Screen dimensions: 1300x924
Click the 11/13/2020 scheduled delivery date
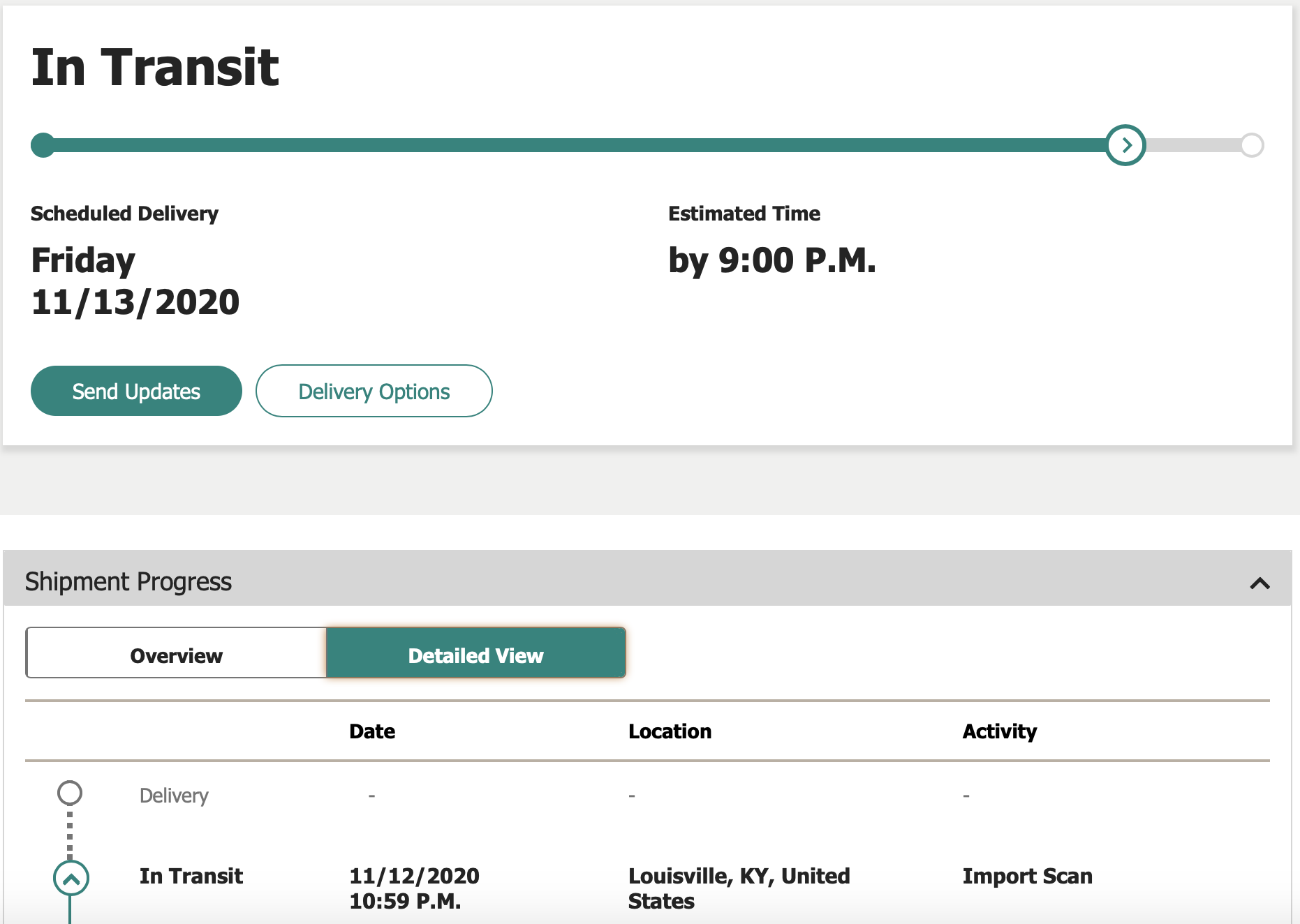click(135, 302)
